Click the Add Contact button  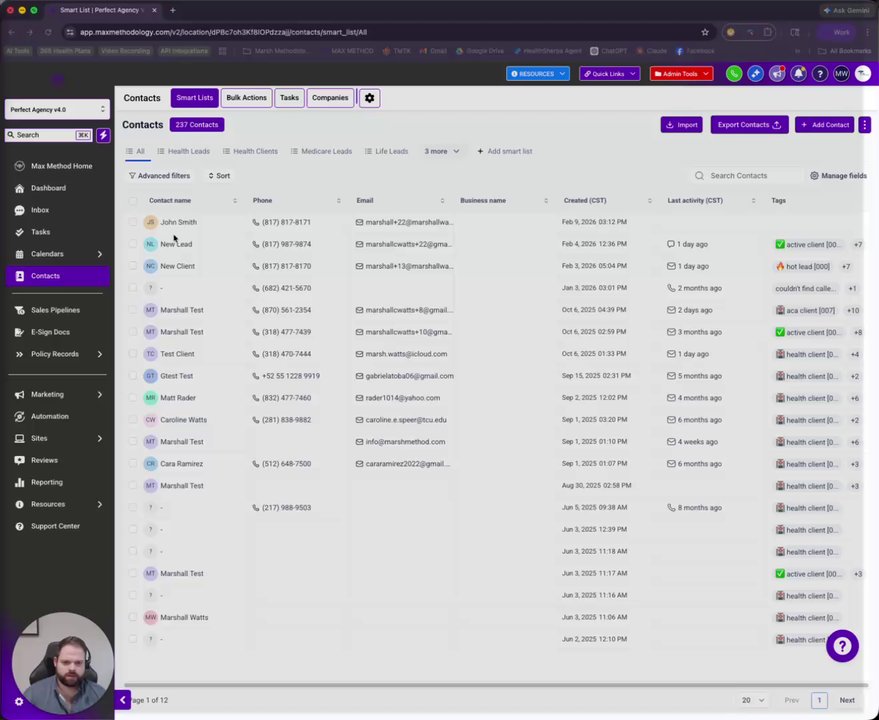click(x=825, y=125)
